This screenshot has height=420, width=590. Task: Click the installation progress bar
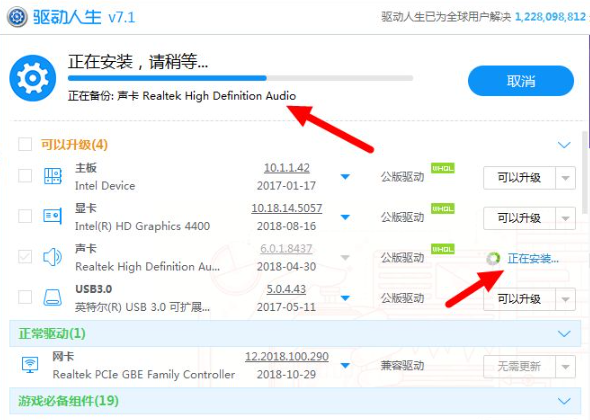pyautogui.click(x=240, y=78)
